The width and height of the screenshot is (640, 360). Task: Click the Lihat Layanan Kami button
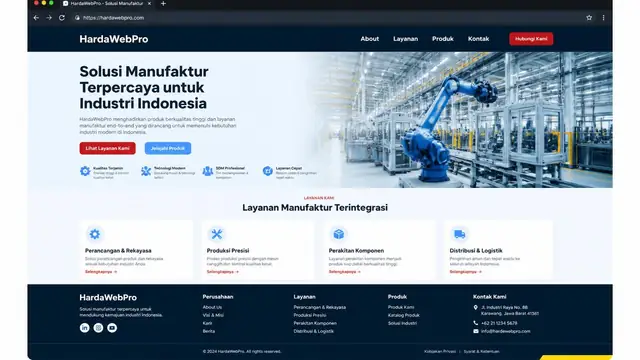(108, 148)
